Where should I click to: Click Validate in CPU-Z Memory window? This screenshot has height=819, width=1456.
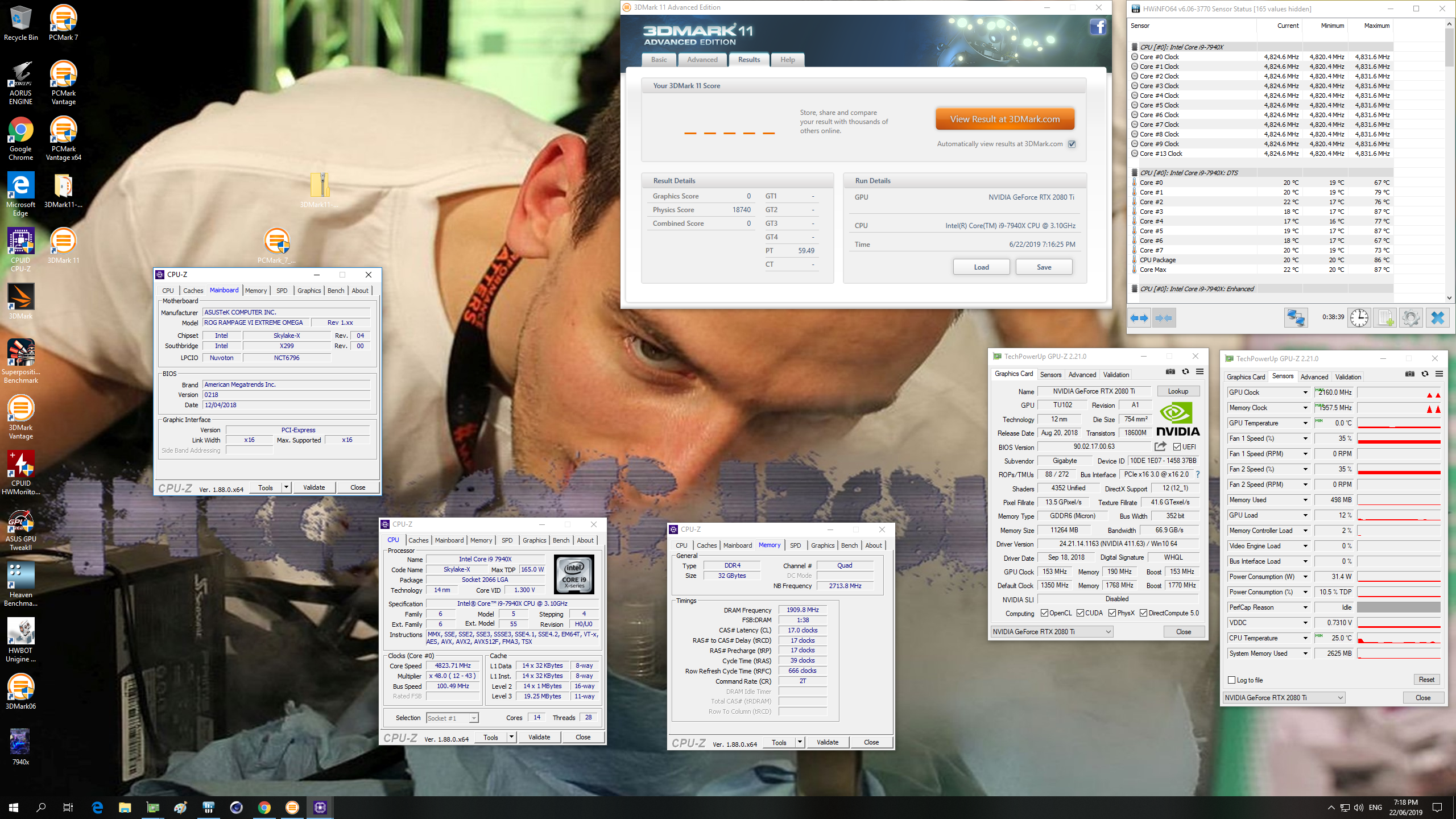(828, 742)
